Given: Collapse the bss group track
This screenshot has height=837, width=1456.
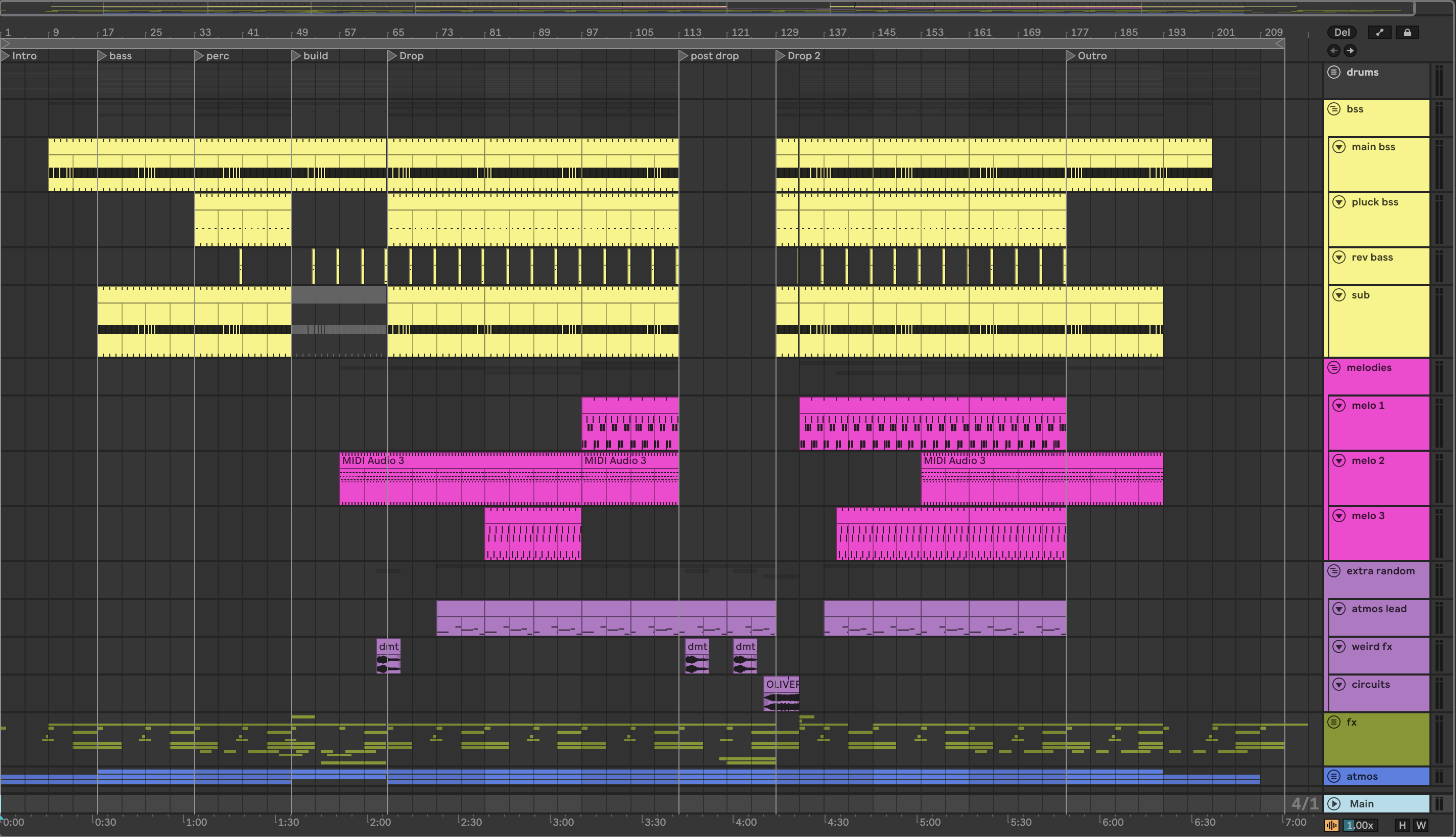Looking at the screenshot, I should 1334,109.
